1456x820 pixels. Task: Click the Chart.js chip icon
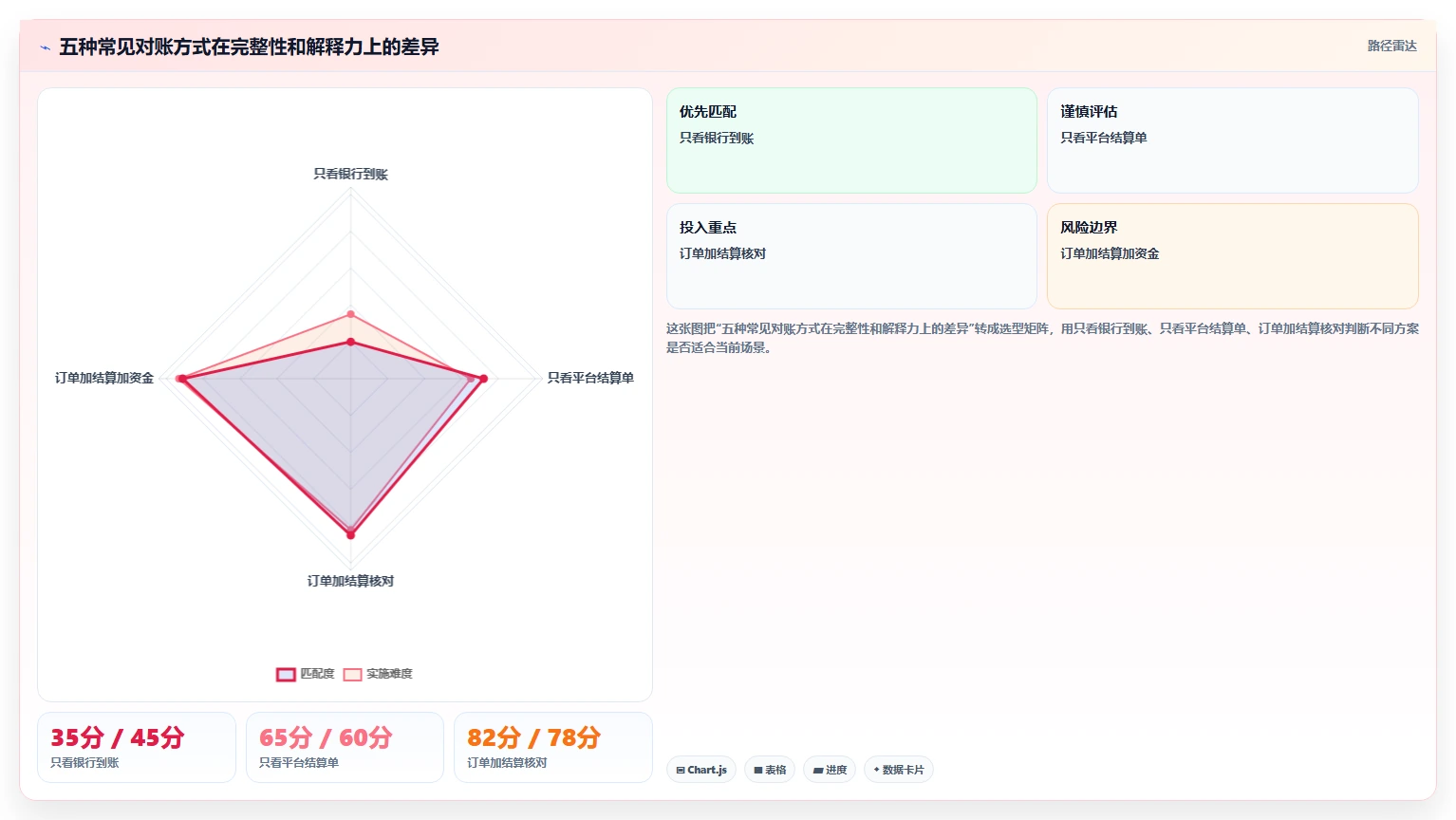pyautogui.click(x=681, y=771)
